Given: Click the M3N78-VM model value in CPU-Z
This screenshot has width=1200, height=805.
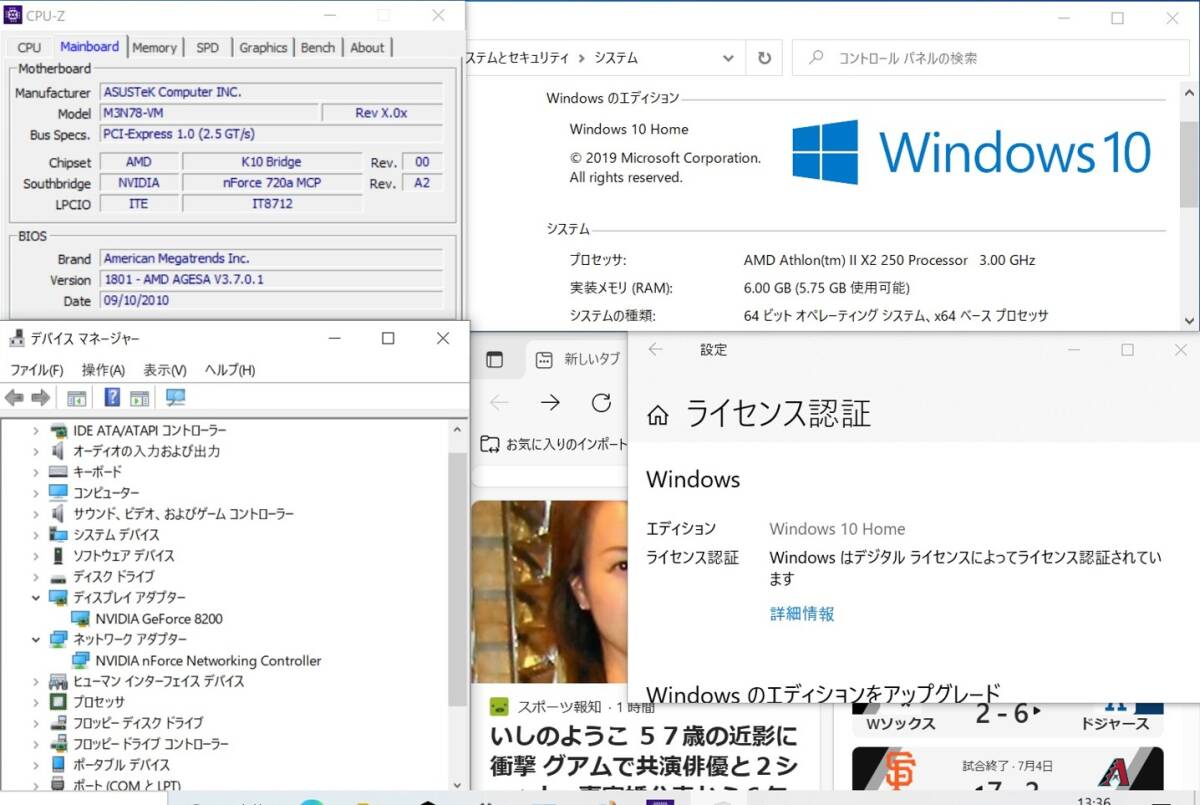Looking at the screenshot, I should click(x=210, y=113).
